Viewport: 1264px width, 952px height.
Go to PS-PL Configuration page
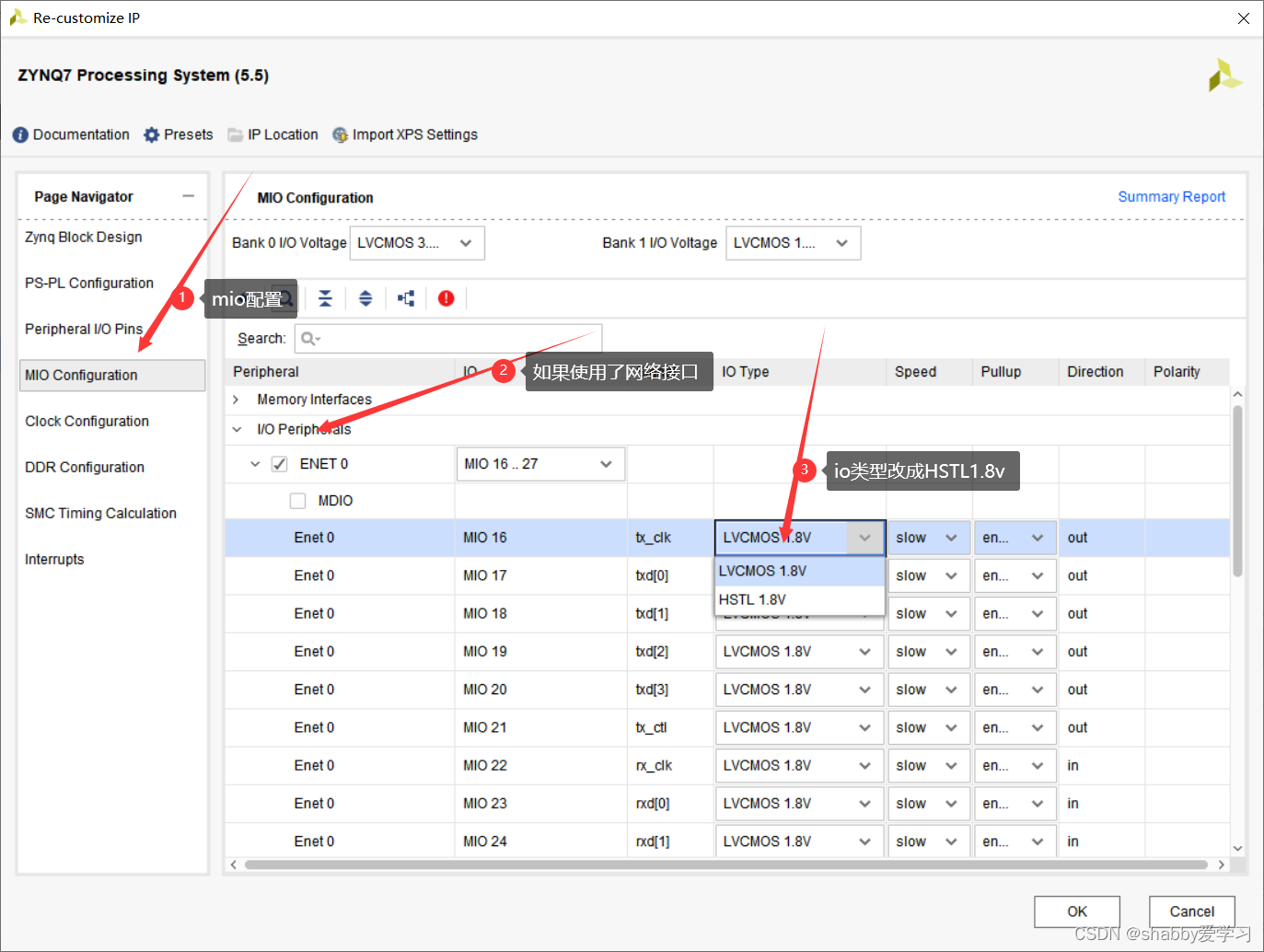pos(89,283)
